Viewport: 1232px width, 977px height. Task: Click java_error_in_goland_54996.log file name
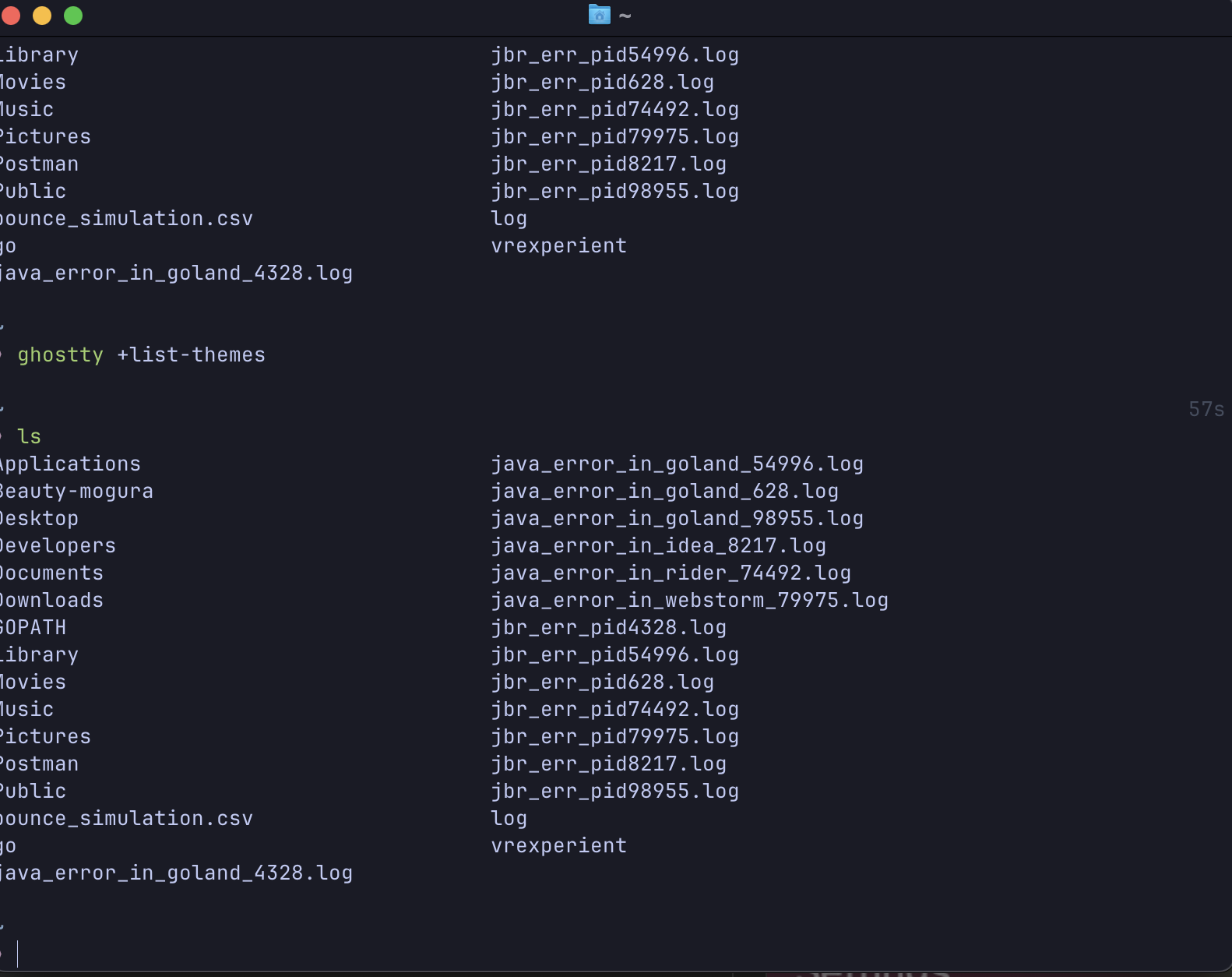click(678, 464)
